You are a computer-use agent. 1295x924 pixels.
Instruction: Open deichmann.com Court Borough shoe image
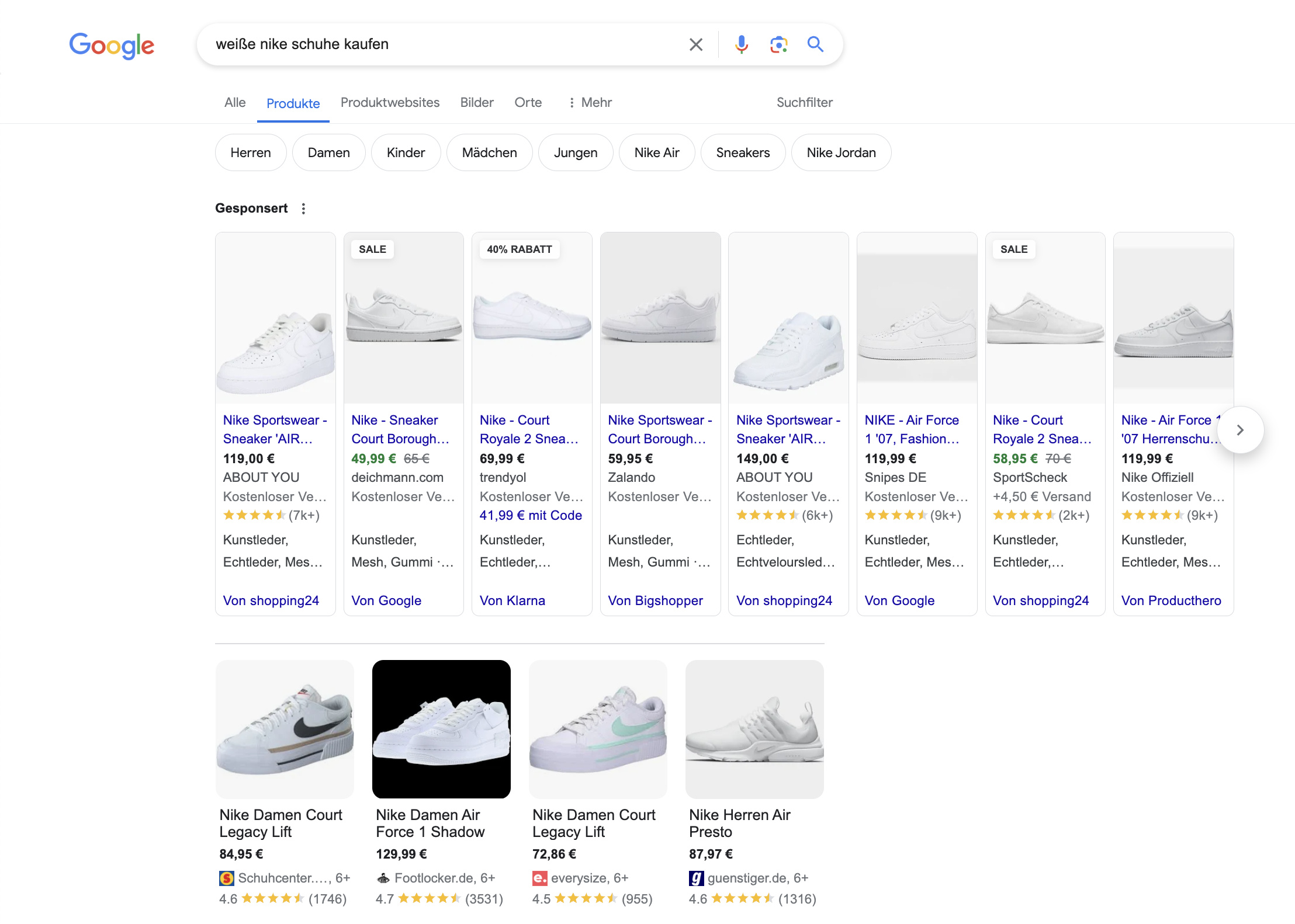(x=404, y=318)
